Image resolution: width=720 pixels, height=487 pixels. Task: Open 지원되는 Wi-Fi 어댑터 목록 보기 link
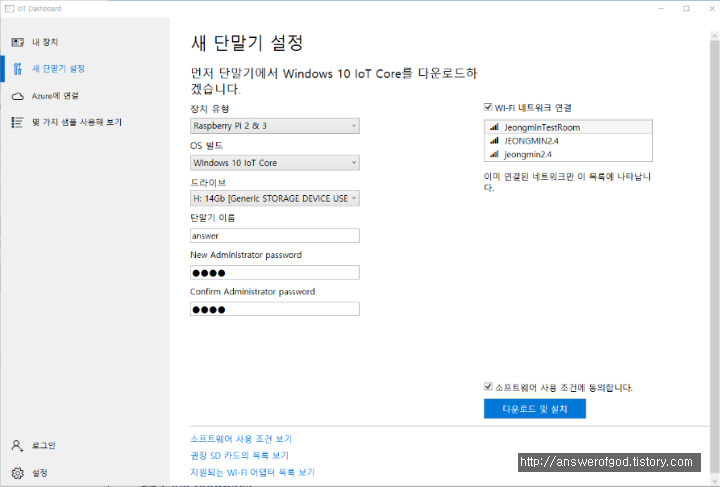[x=252, y=472]
